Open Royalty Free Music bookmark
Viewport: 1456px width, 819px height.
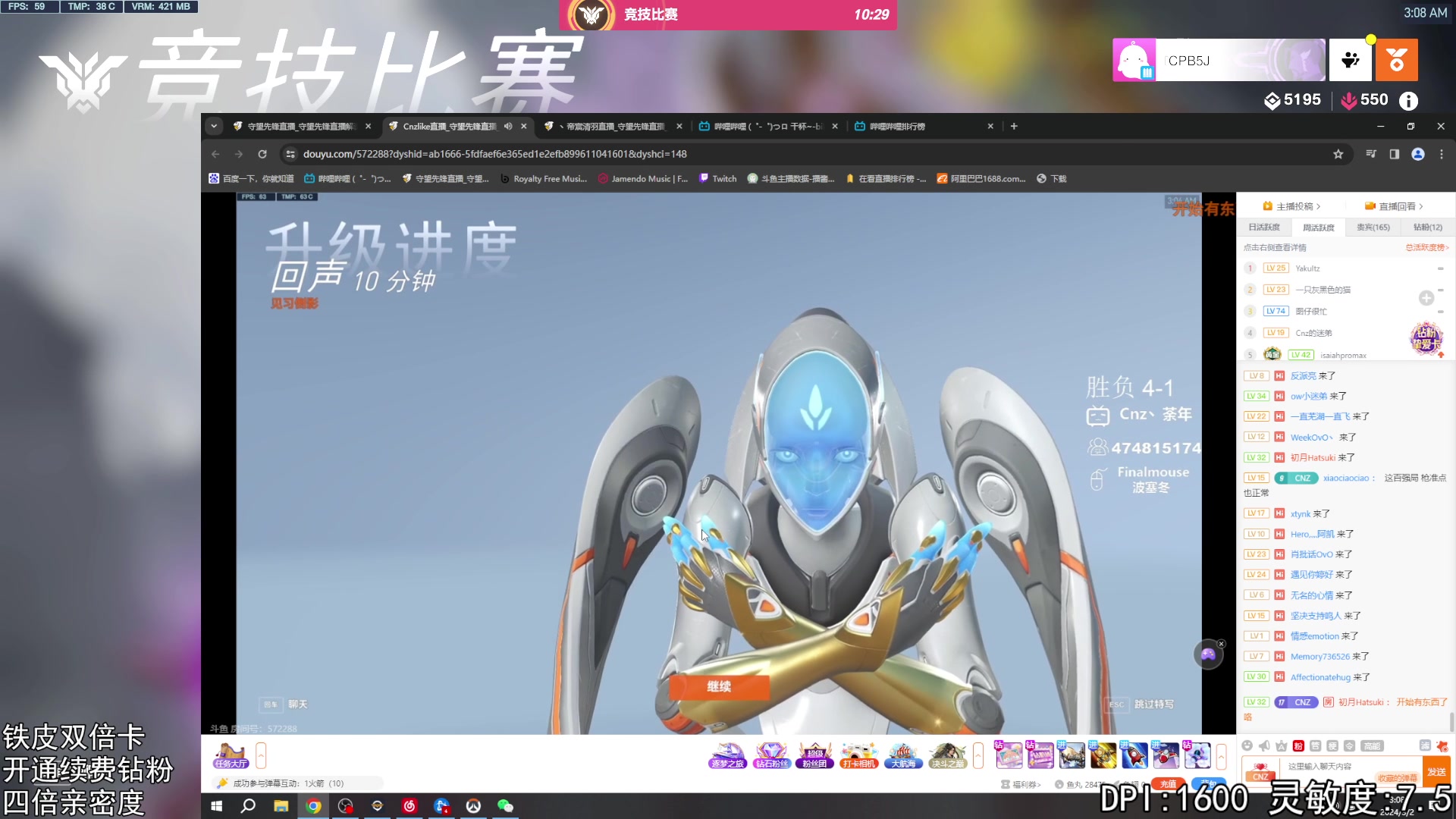[543, 179]
